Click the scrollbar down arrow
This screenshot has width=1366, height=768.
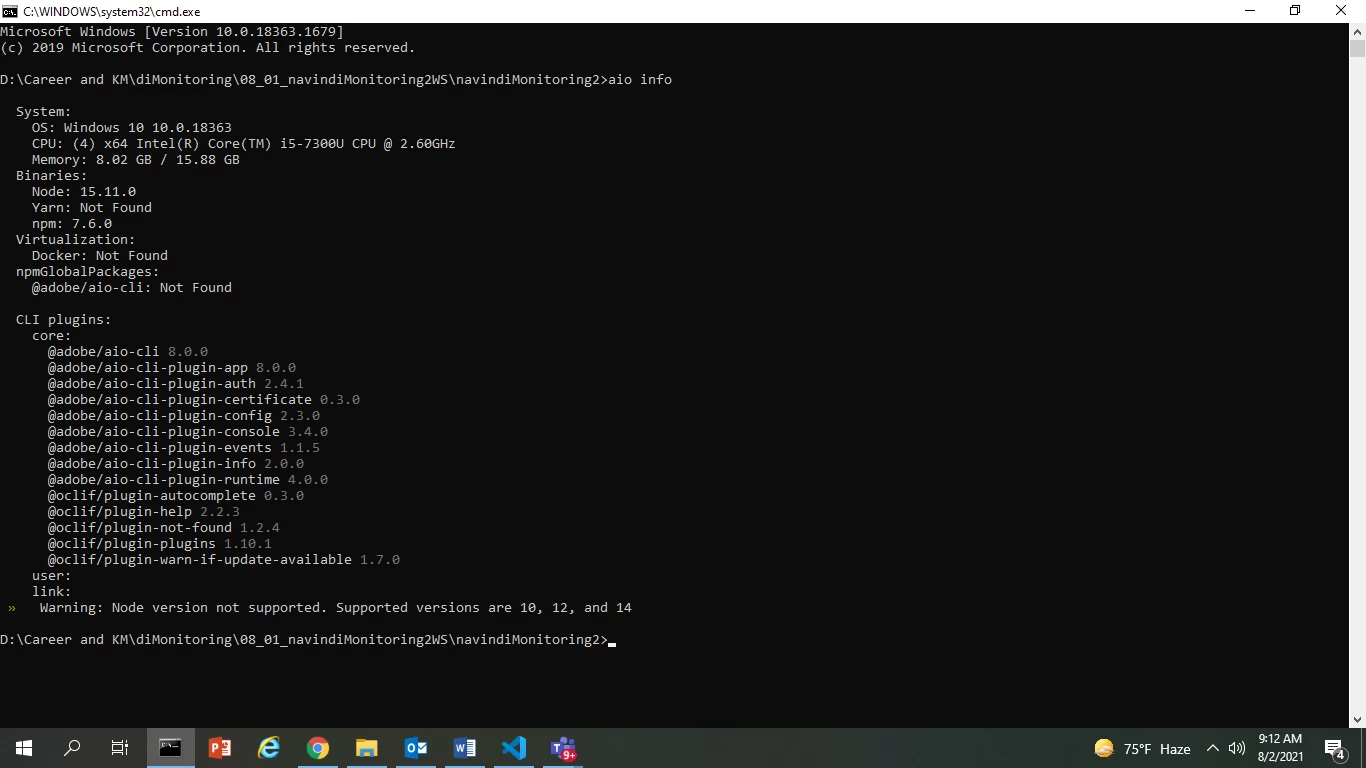point(1357,719)
